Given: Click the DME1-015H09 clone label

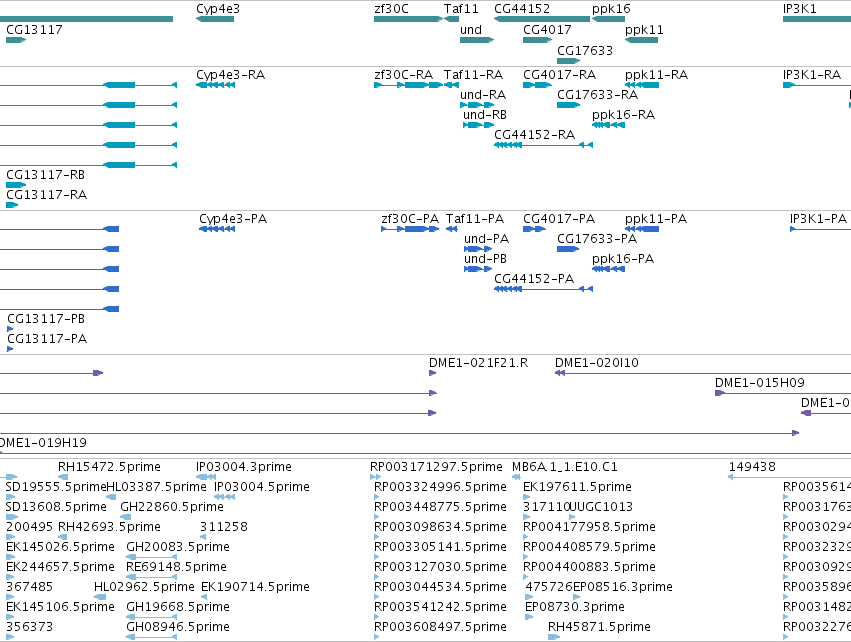Looking at the screenshot, I should pos(759,382).
